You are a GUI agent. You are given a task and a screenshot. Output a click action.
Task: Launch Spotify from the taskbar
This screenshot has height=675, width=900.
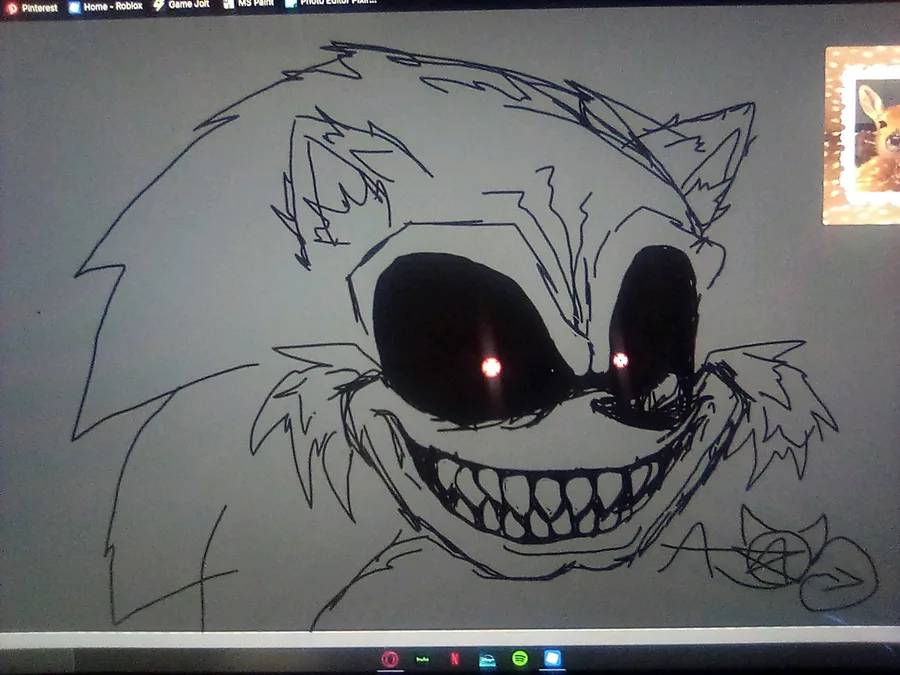pyautogui.click(x=520, y=658)
